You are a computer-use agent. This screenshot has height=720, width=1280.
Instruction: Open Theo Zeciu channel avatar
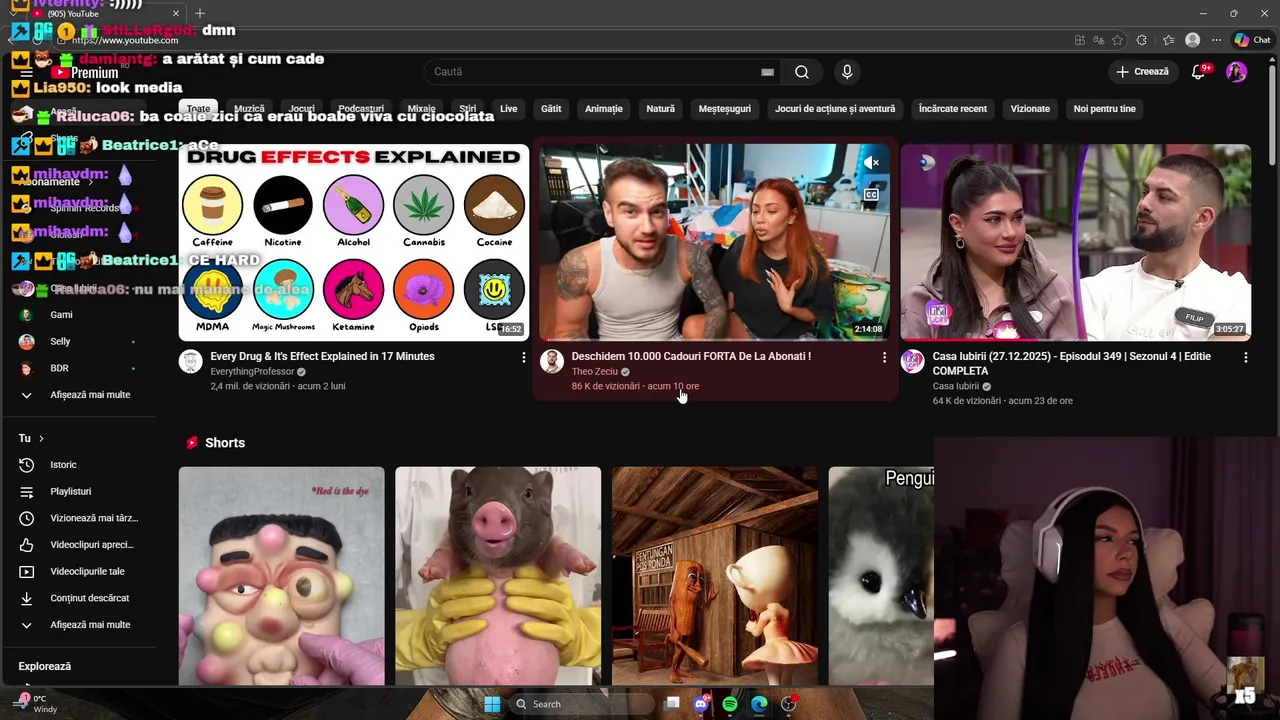552,361
